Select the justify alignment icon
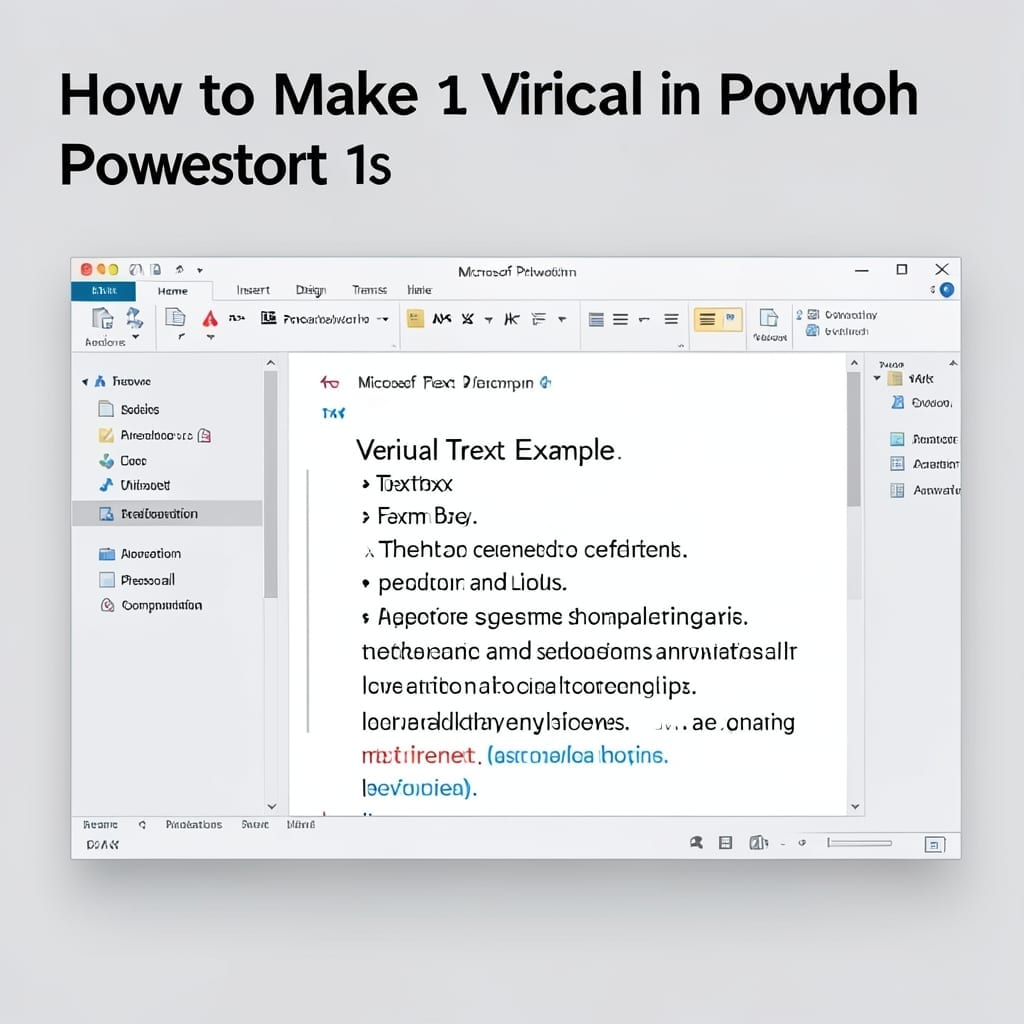Image resolution: width=1024 pixels, height=1024 pixels. click(x=596, y=319)
